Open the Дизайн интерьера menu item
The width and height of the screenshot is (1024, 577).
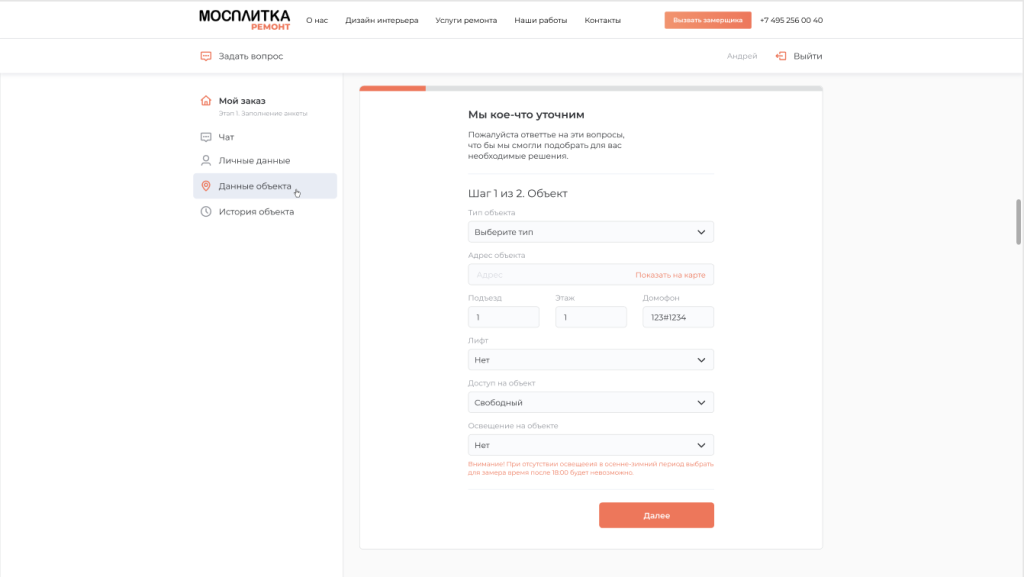tap(382, 20)
